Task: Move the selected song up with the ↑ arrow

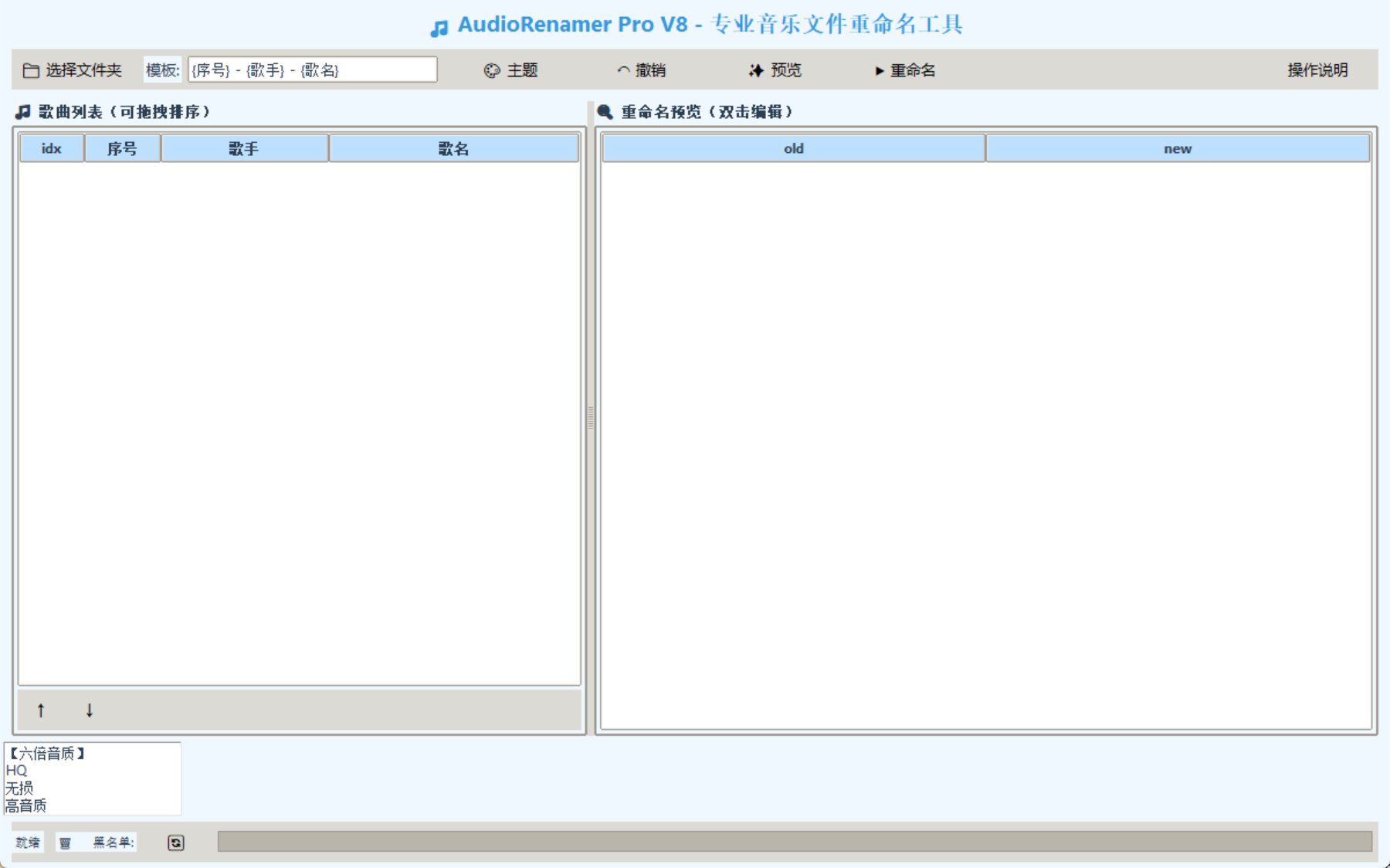Action: pyautogui.click(x=41, y=710)
